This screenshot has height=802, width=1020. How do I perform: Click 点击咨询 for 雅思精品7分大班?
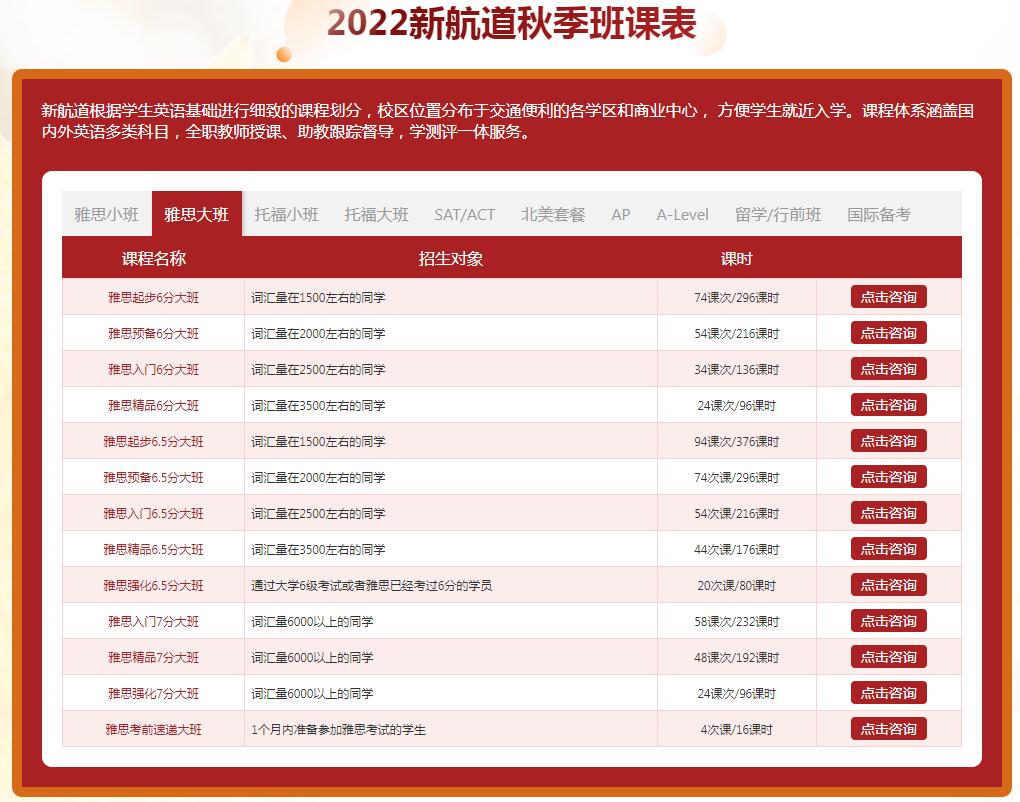pos(889,657)
